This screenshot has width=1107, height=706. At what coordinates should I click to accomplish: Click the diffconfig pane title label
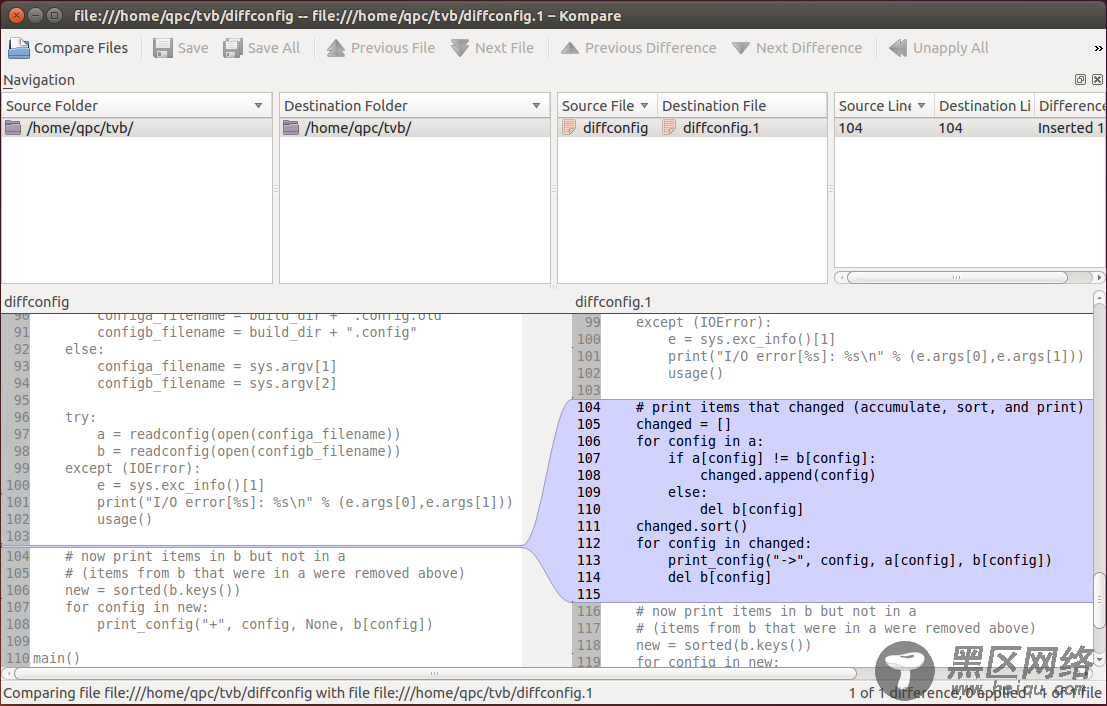pos(37,302)
